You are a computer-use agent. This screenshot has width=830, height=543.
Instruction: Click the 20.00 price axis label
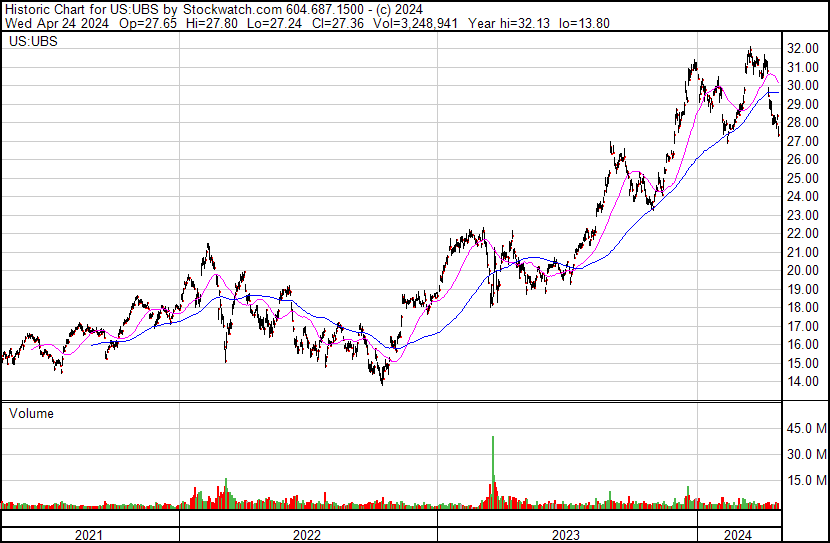click(804, 271)
